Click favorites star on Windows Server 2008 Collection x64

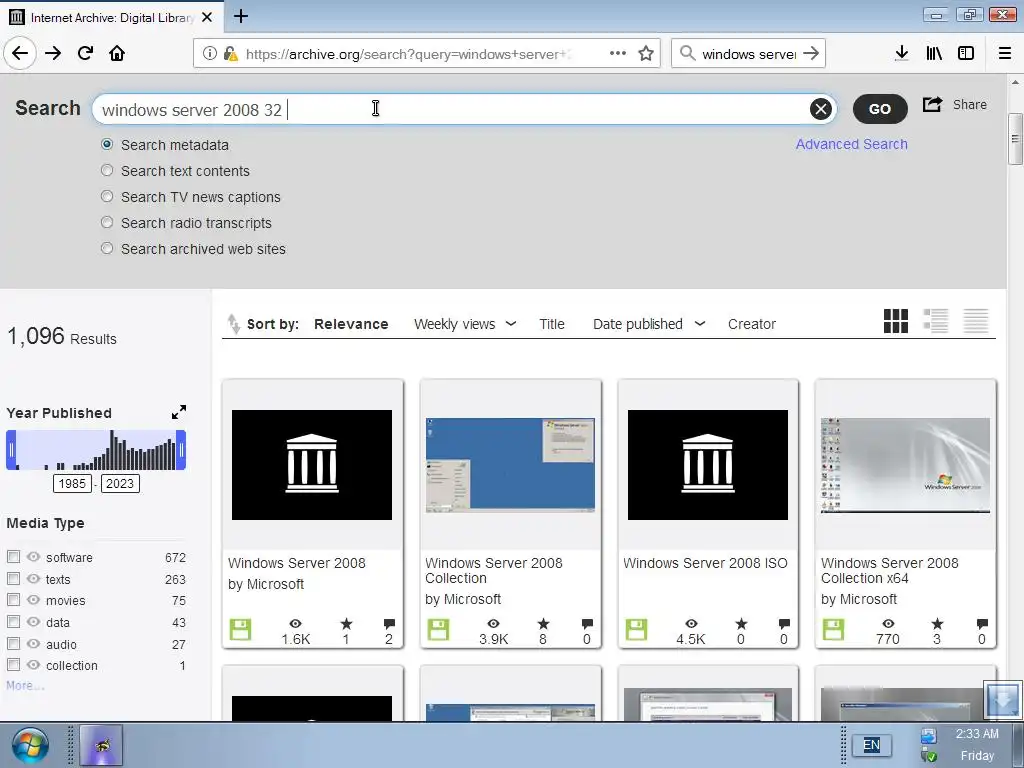pyautogui.click(x=937, y=624)
